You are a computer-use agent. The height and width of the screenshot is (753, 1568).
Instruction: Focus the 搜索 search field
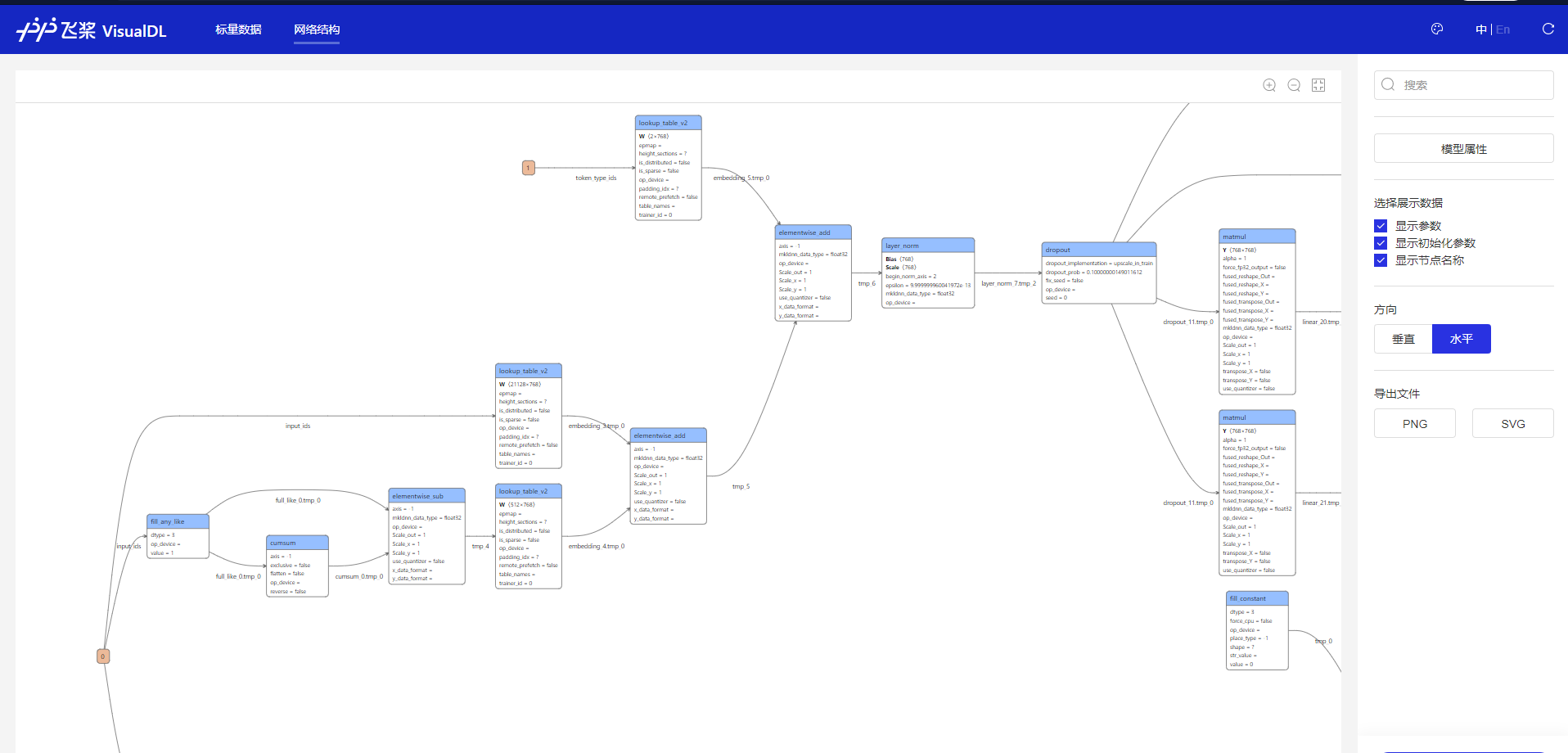point(1464,85)
